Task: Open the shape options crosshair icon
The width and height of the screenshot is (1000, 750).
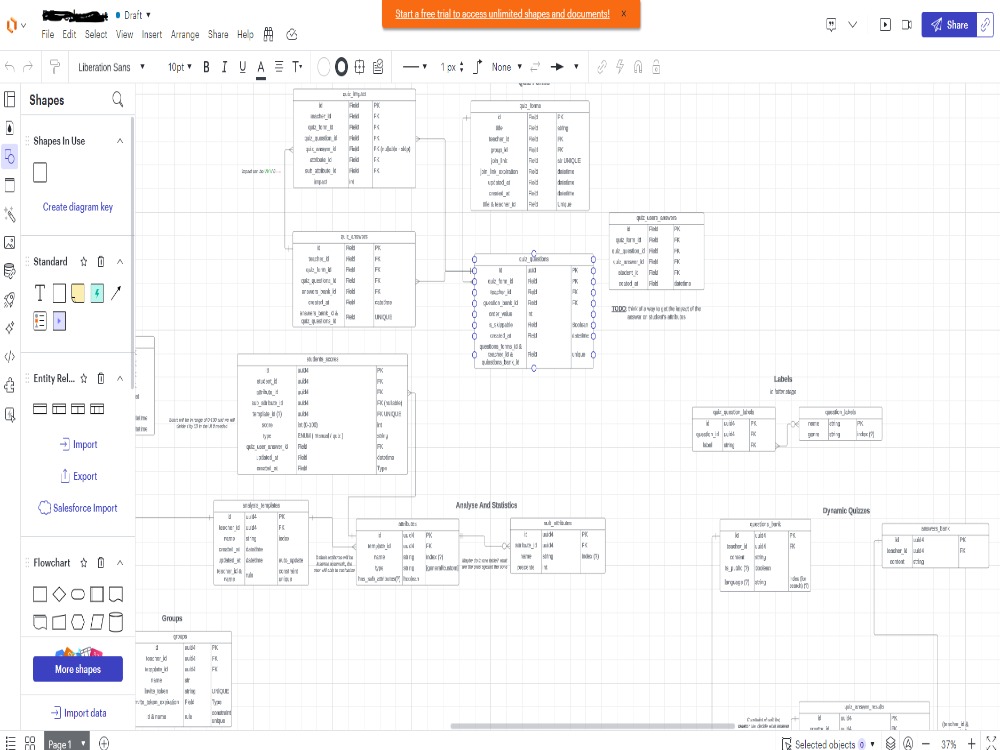Action: click(360, 66)
